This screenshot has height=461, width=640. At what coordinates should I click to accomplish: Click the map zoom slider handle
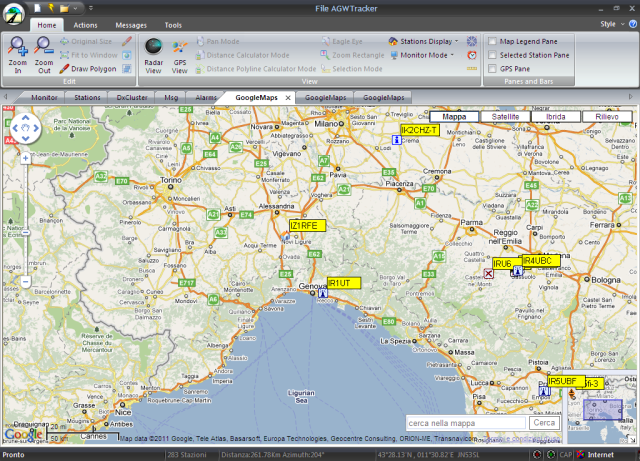(25, 233)
